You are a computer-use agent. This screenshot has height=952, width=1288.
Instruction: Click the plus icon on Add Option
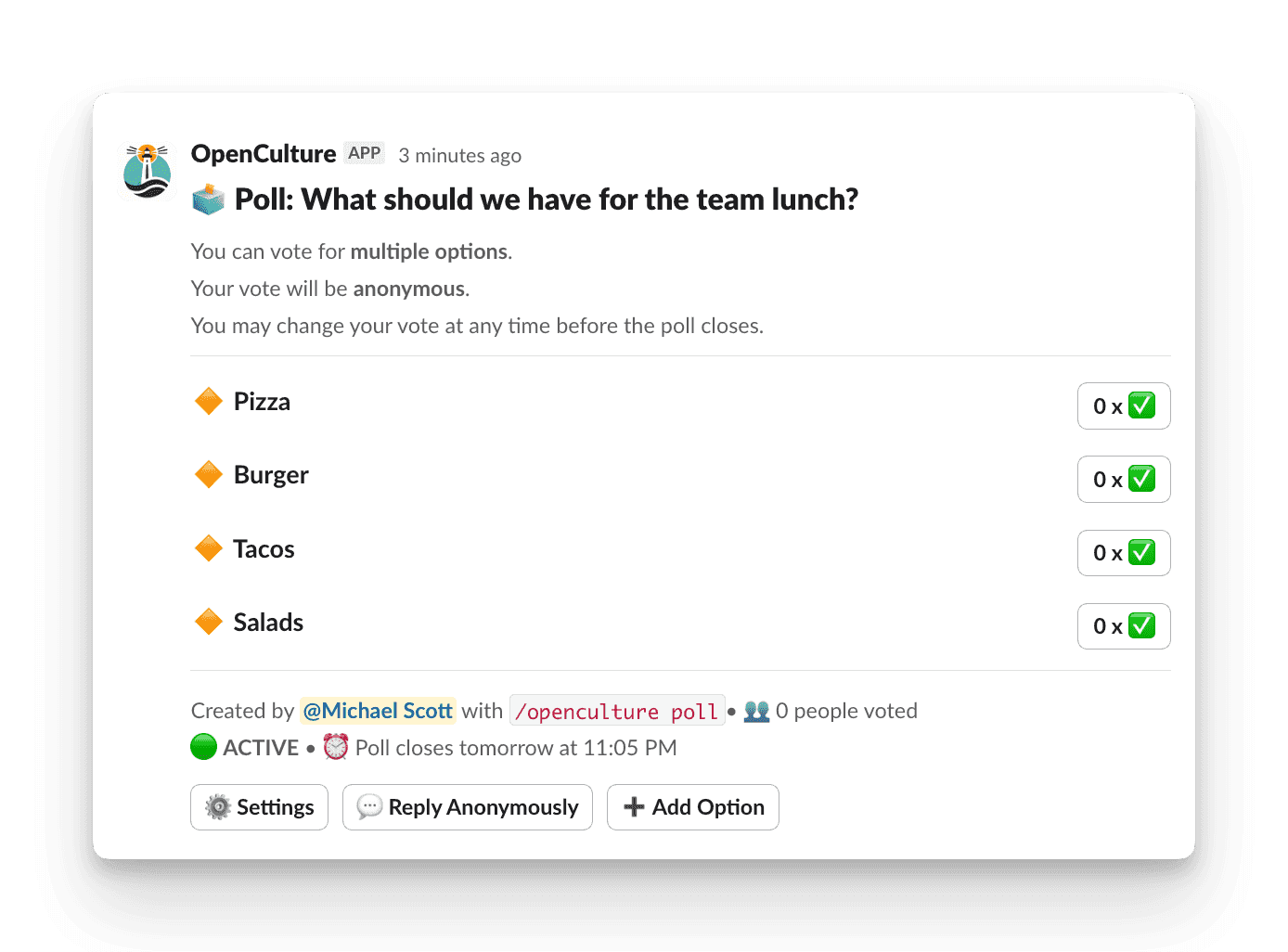(x=634, y=806)
